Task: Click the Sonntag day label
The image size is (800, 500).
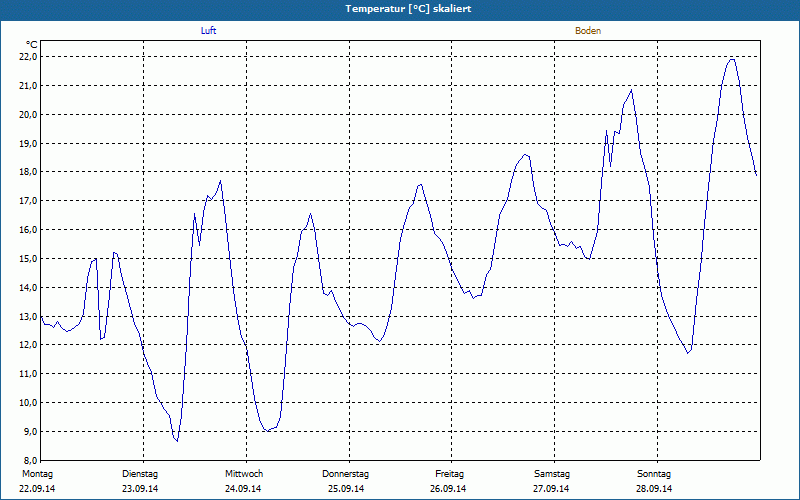Action: [654, 474]
